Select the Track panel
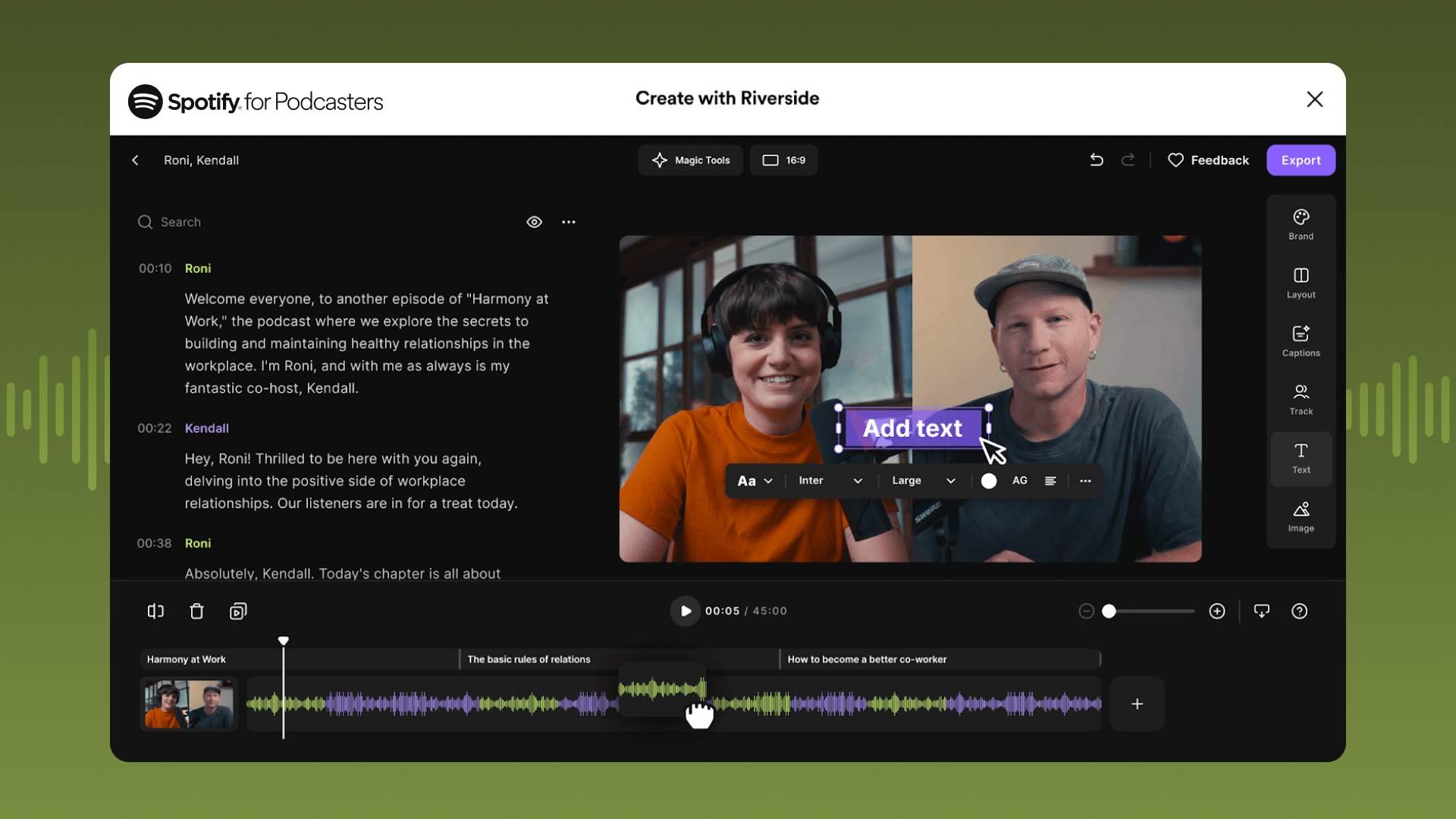The width and height of the screenshot is (1456, 819). pyautogui.click(x=1300, y=399)
